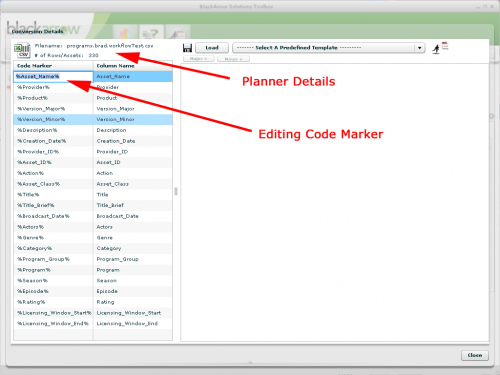Screen dimensions: 500x375
Task: Select the Description column name cell
Action: coord(133,130)
